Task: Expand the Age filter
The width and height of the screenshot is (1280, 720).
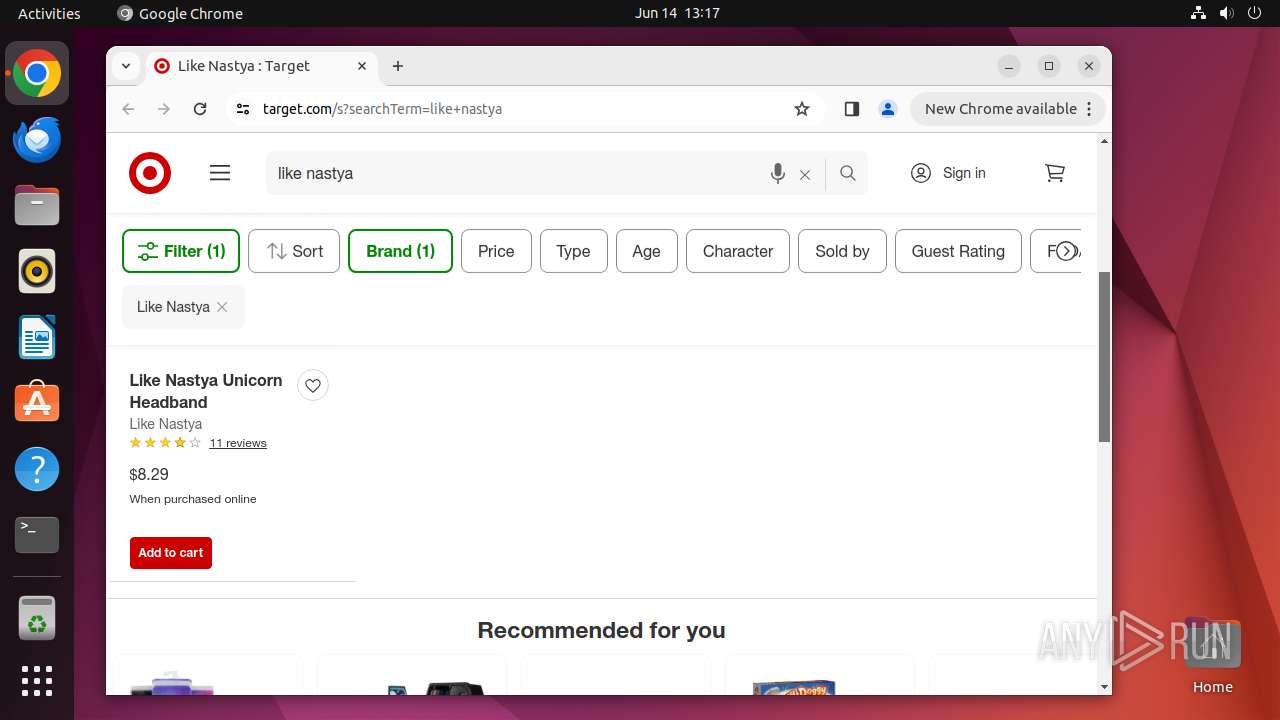Action: [x=646, y=251]
